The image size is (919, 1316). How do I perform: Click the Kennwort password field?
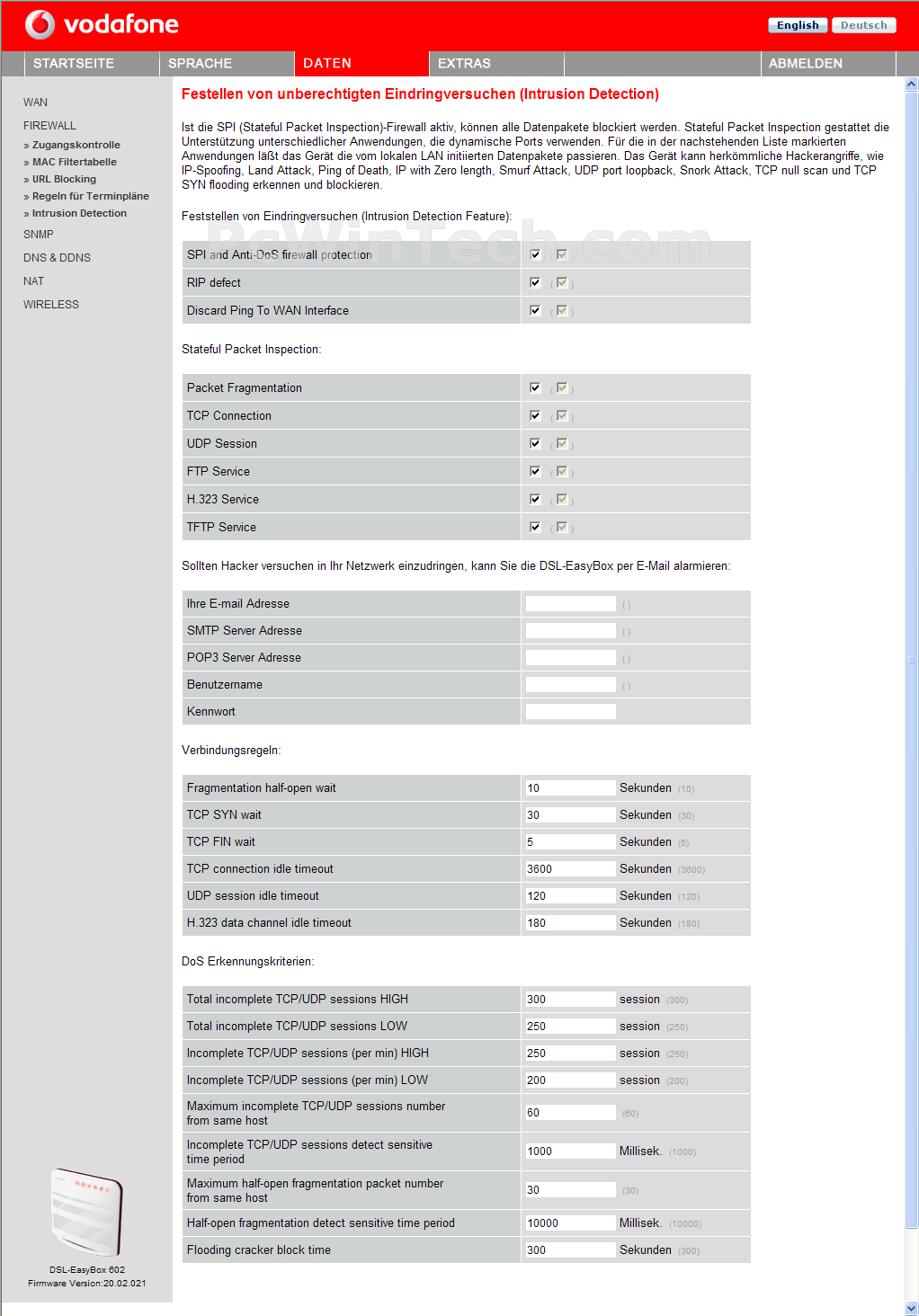(571, 712)
